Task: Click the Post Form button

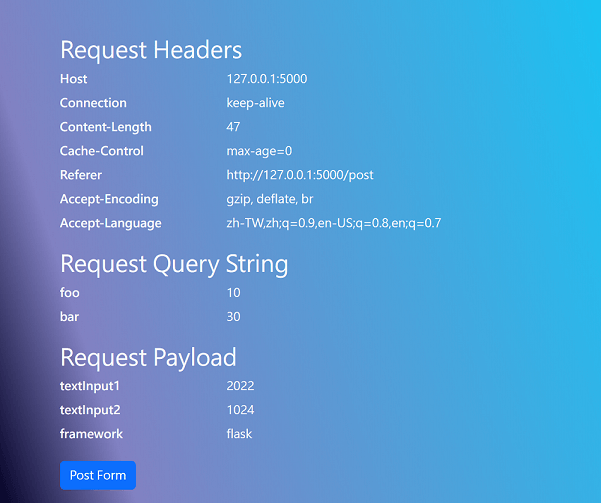Action: pyautogui.click(x=97, y=475)
